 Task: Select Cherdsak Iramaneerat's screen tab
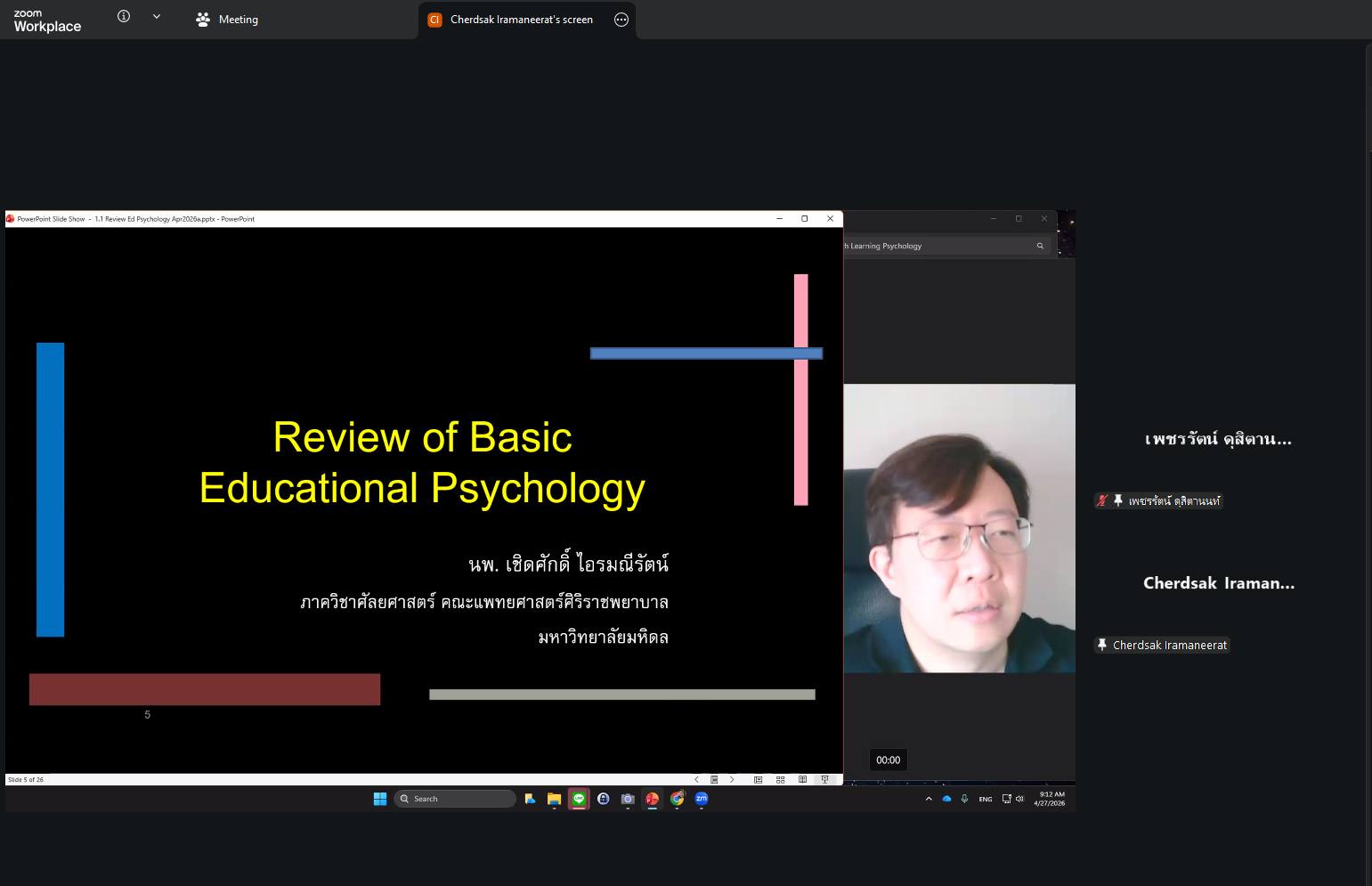point(522,19)
